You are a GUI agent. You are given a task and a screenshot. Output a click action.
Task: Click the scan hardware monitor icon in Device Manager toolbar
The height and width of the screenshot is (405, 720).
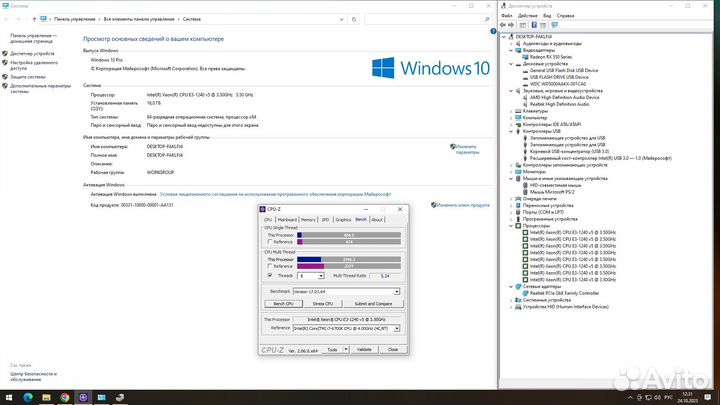554,25
